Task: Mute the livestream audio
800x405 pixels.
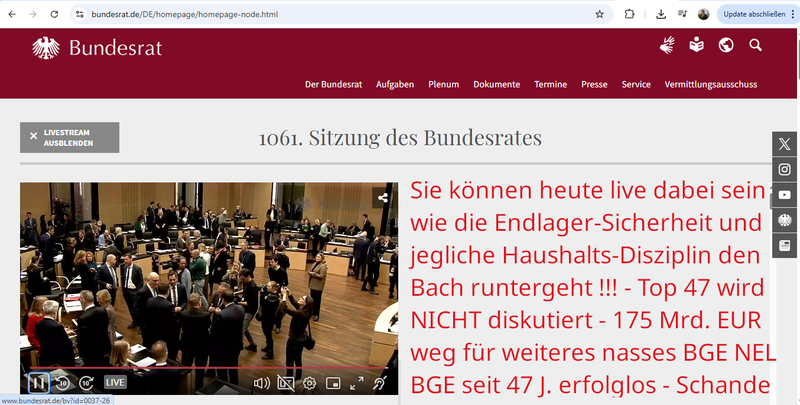Action: click(x=262, y=382)
